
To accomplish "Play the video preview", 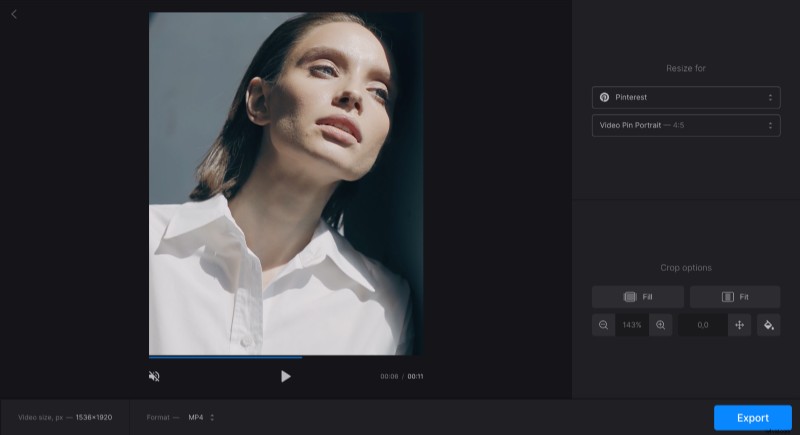I will [x=286, y=376].
